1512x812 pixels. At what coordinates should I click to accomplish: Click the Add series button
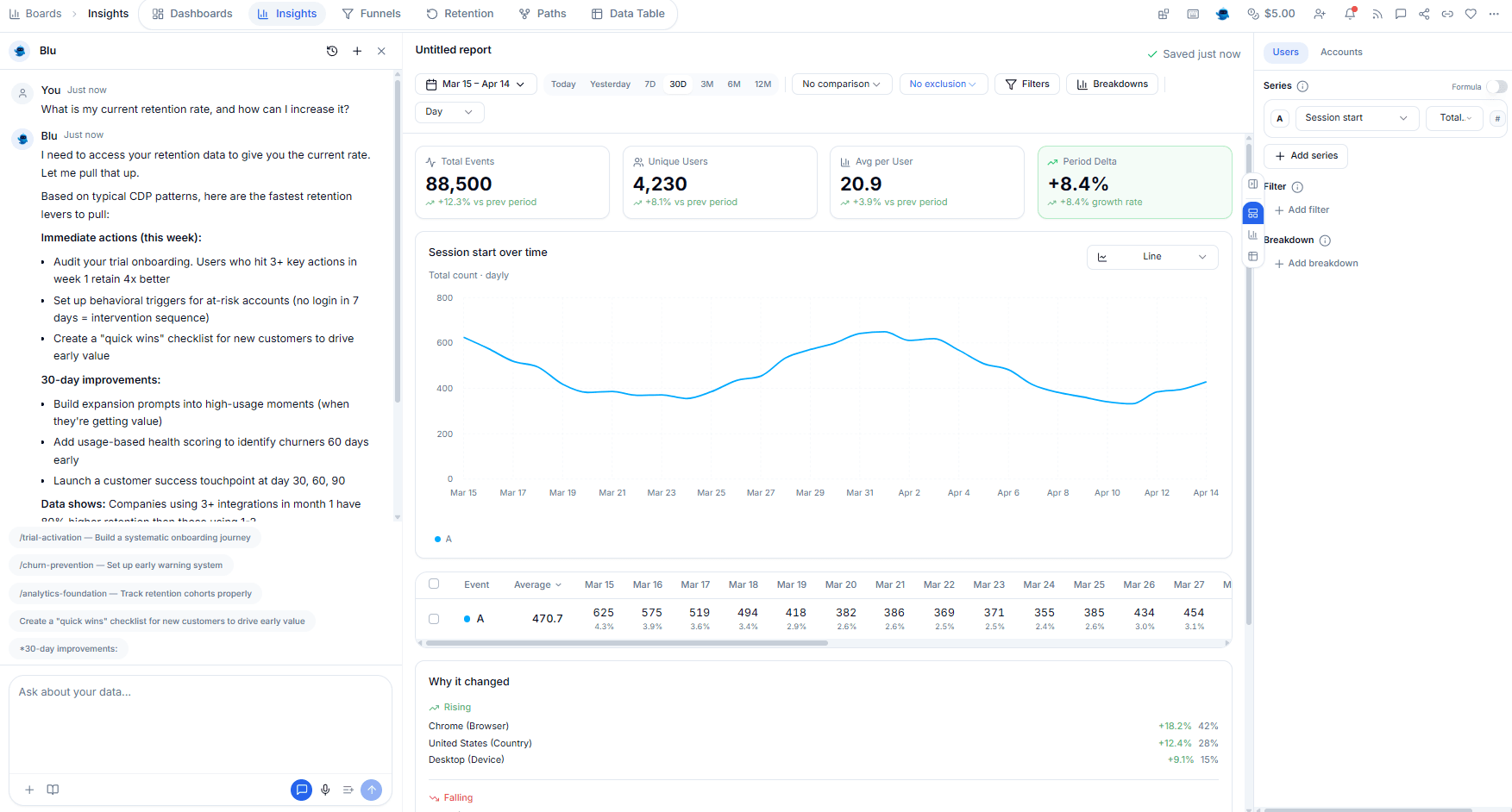[1305, 156]
